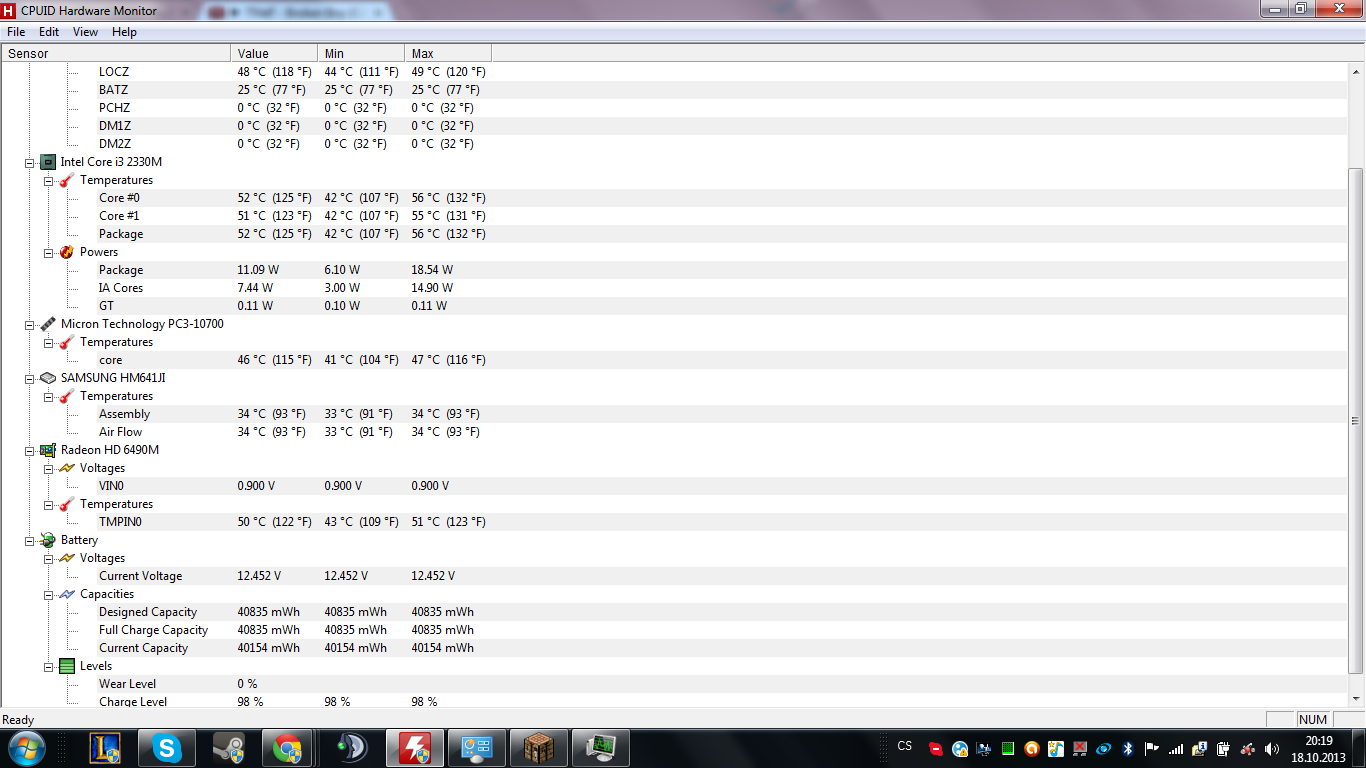Click the graph icon next to Capacities

point(67,594)
